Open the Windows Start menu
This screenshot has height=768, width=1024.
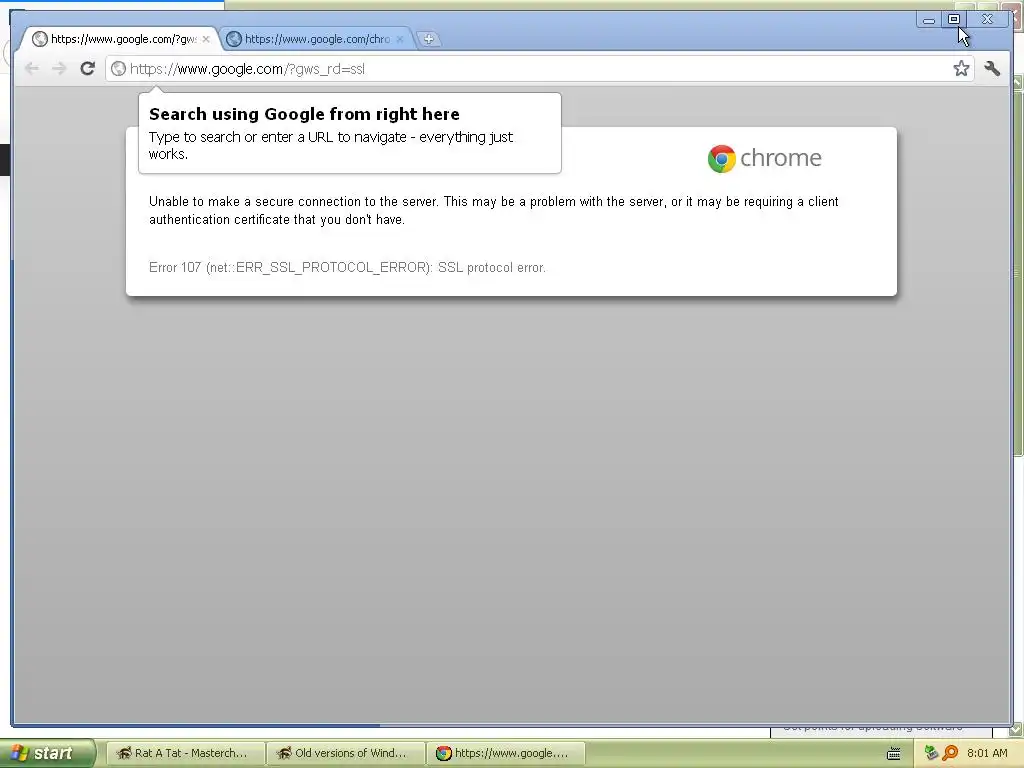pos(48,753)
